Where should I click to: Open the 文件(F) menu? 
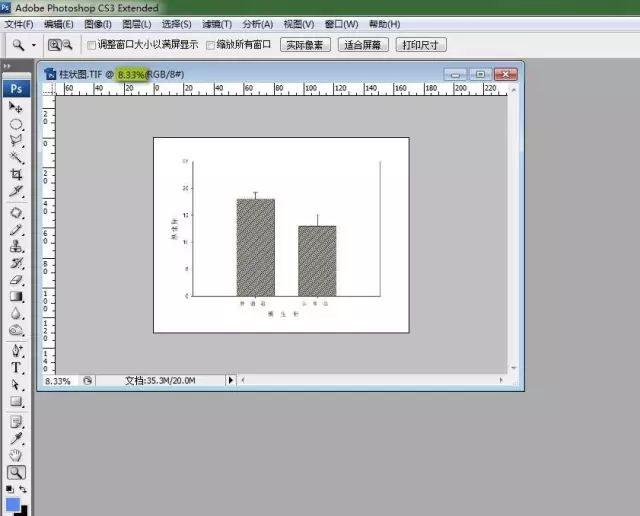(19, 24)
